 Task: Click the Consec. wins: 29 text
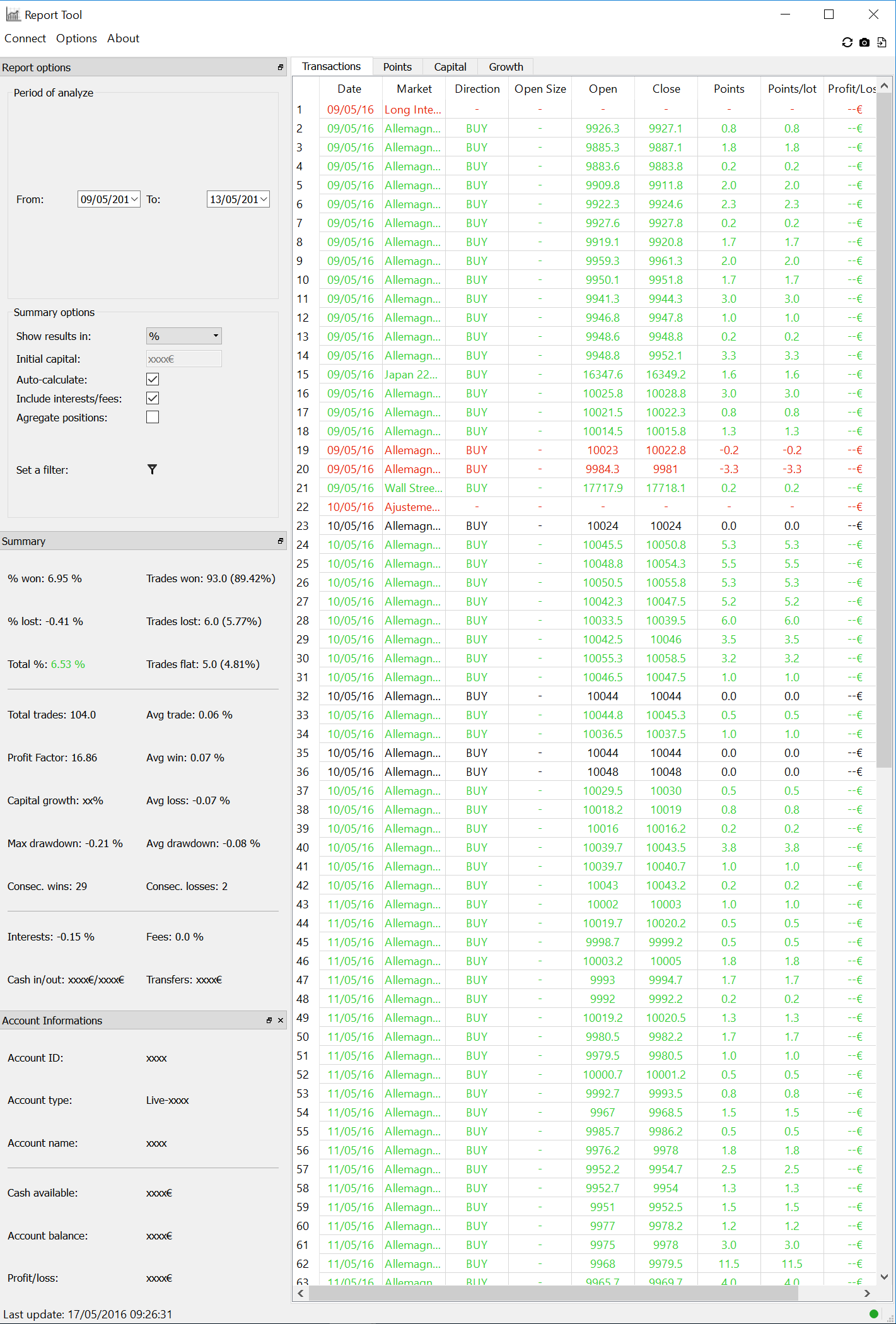point(47,886)
